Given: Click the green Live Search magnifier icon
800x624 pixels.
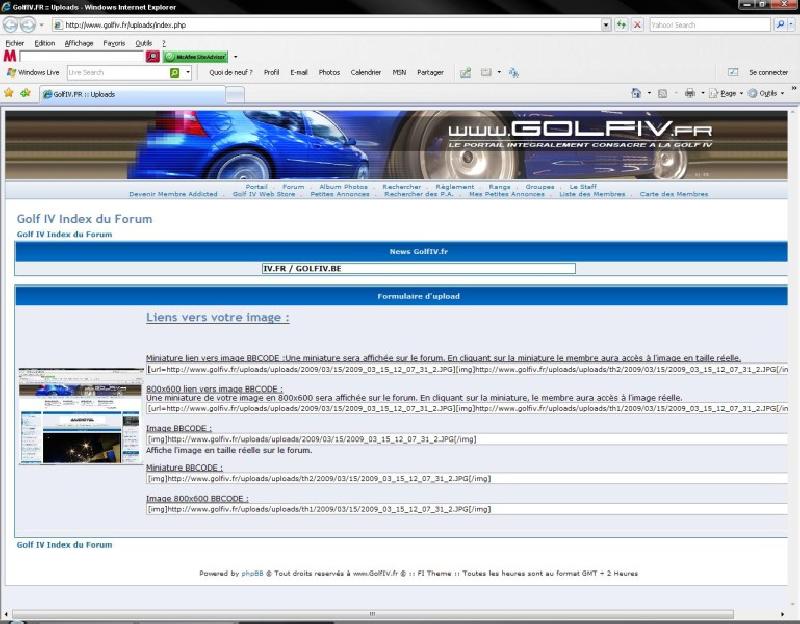Looking at the screenshot, I should (174, 72).
